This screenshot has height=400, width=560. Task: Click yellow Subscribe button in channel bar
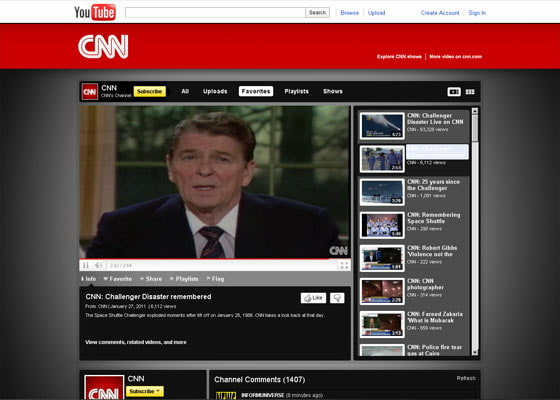coord(150,91)
